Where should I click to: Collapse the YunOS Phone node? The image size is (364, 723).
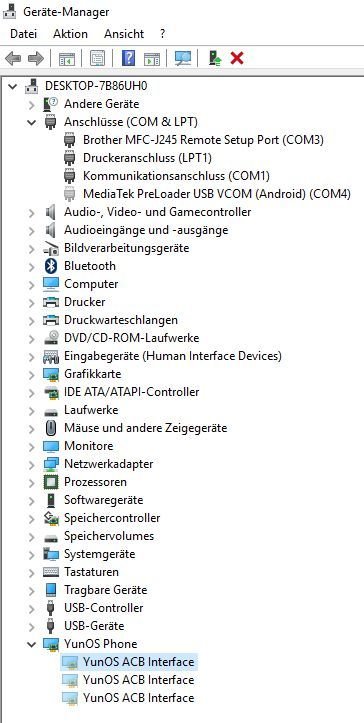click(31, 644)
